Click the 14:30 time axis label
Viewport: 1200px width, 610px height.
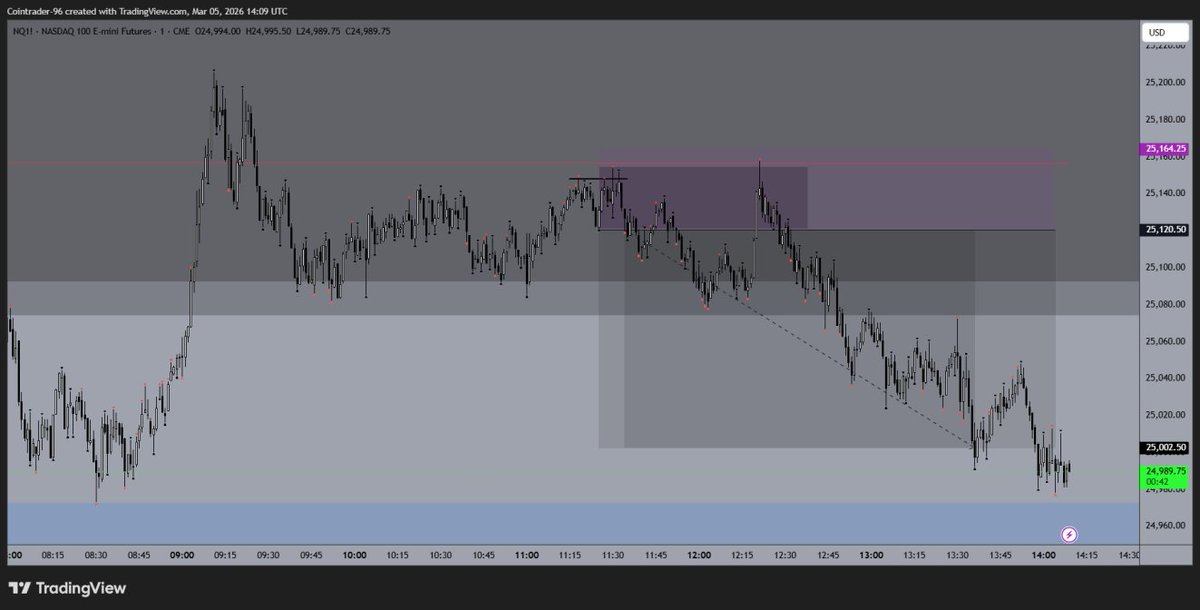click(x=1127, y=555)
